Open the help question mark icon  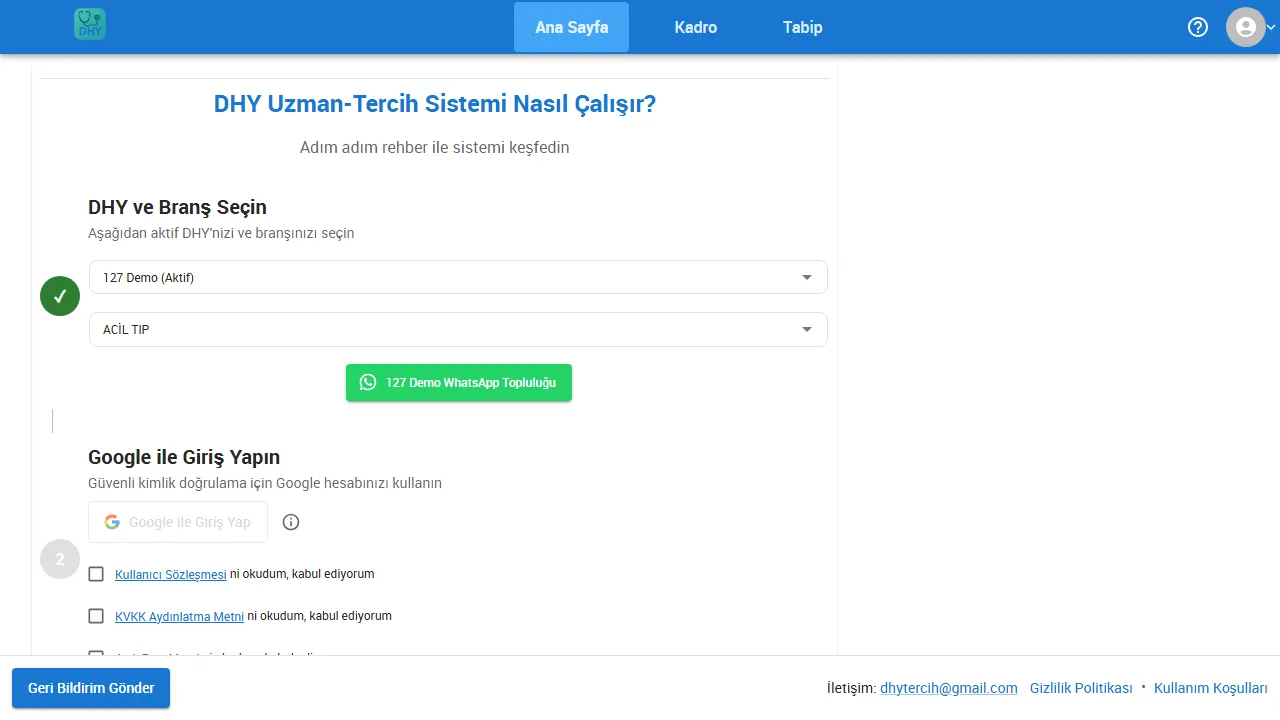[x=1197, y=27]
